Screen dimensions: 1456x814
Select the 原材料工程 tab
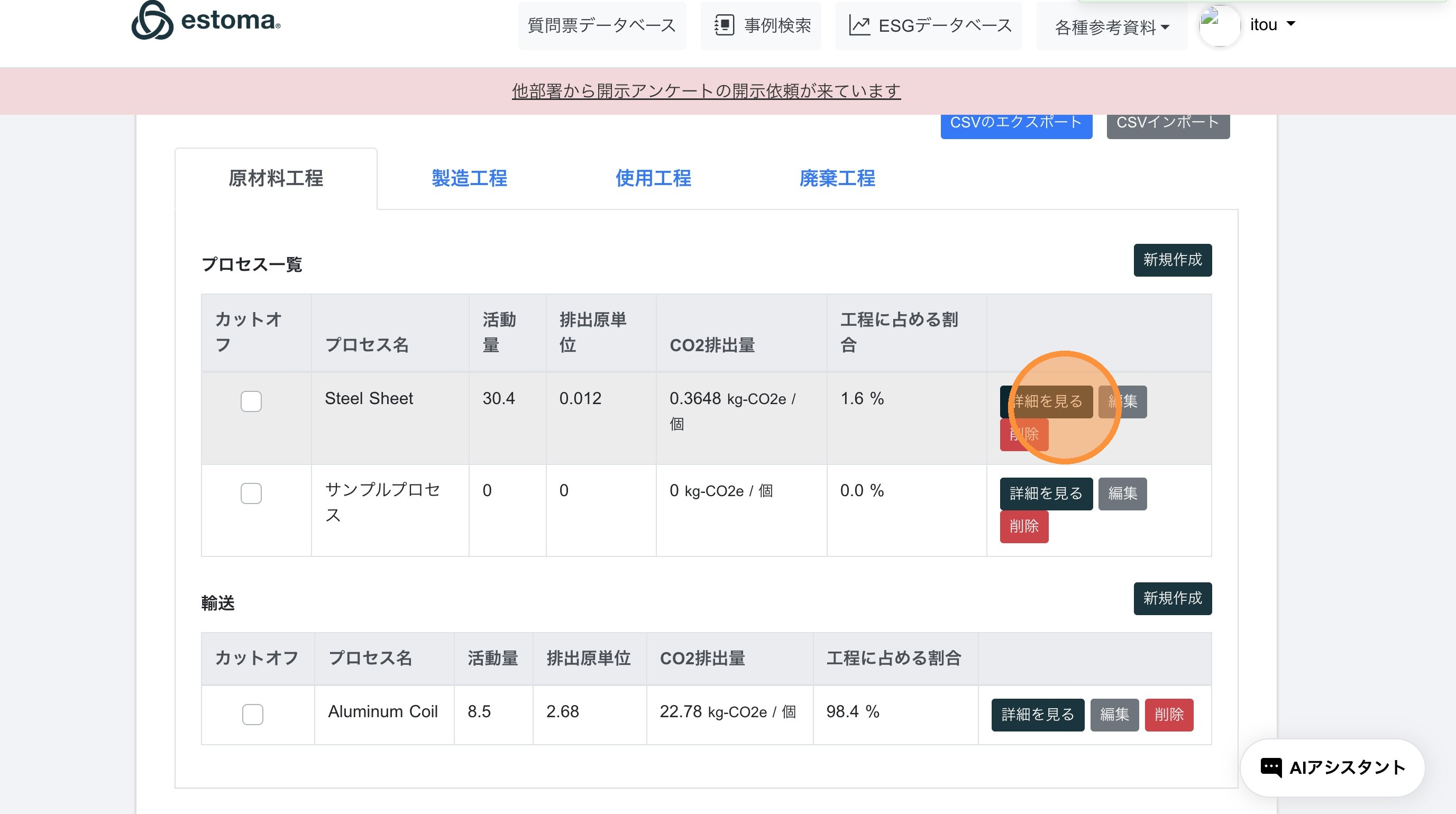[x=276, y=178]
